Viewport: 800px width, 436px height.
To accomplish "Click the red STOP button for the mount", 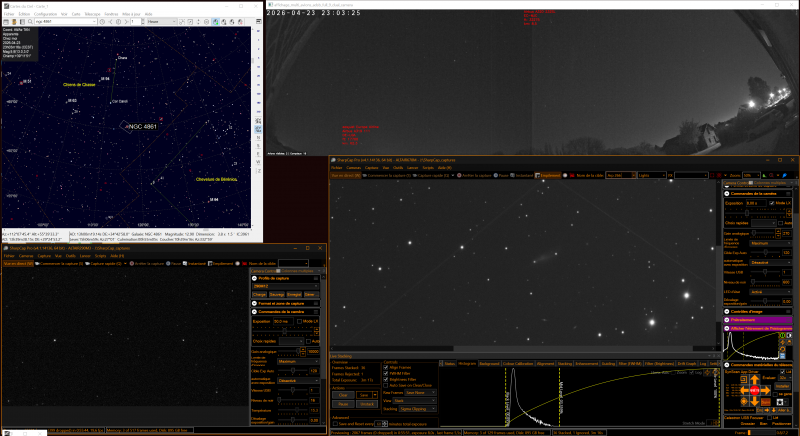I will [x=755, y=391].
